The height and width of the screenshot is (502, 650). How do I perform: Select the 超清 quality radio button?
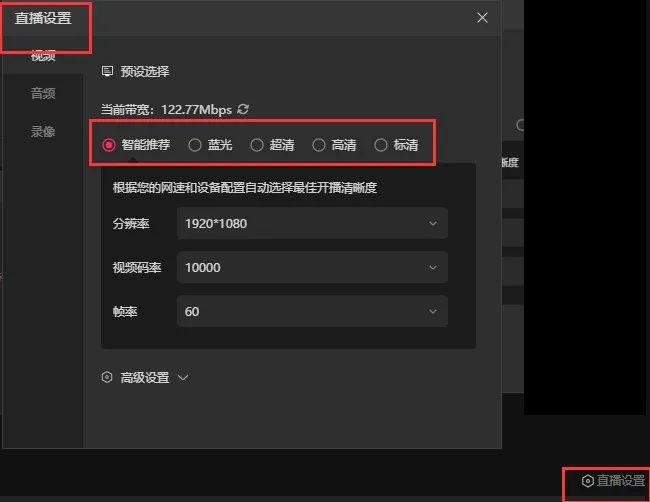[257, 145]
